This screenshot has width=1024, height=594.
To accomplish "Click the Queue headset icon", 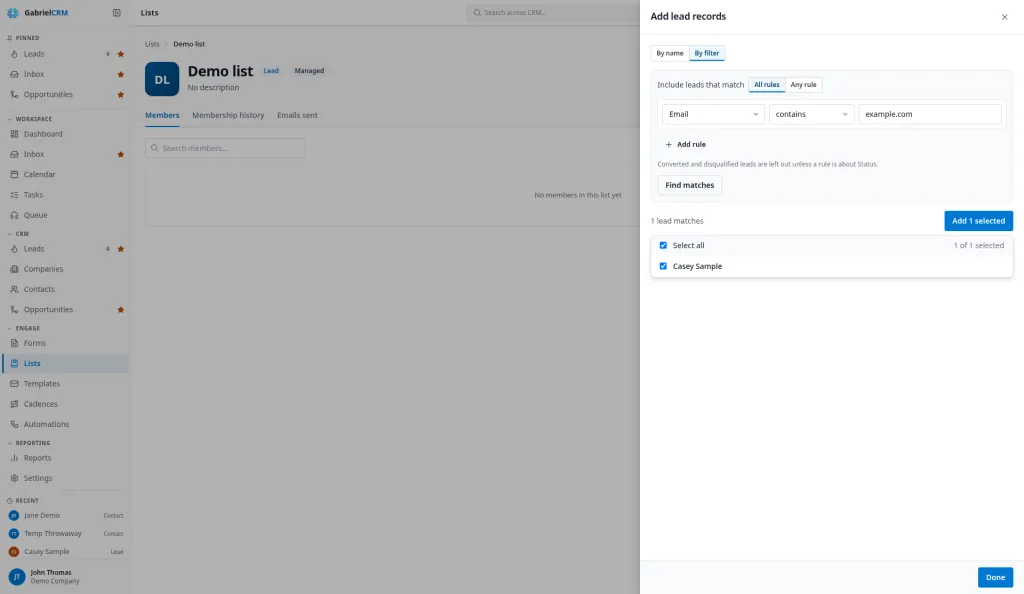I will [14, 215].
